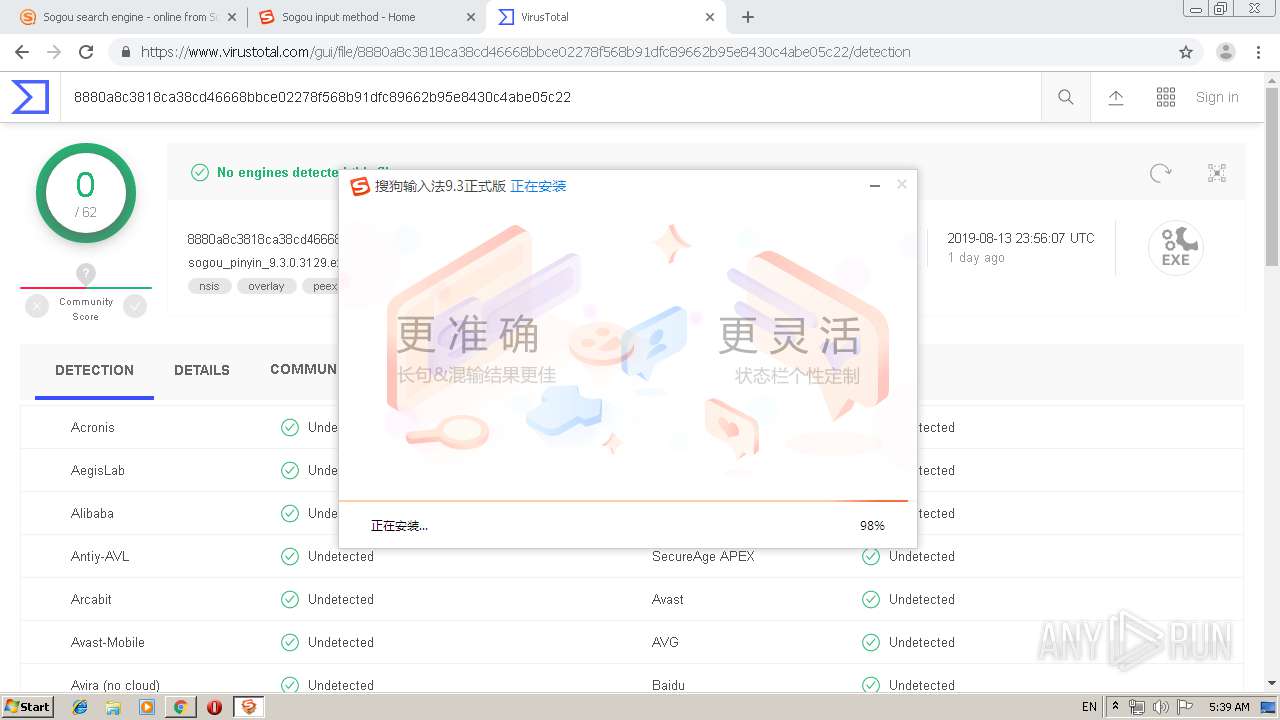The width and height of the screenshot is (1280, 720).
Task: Vote negative with the X community icon
Action: (37, 307)
